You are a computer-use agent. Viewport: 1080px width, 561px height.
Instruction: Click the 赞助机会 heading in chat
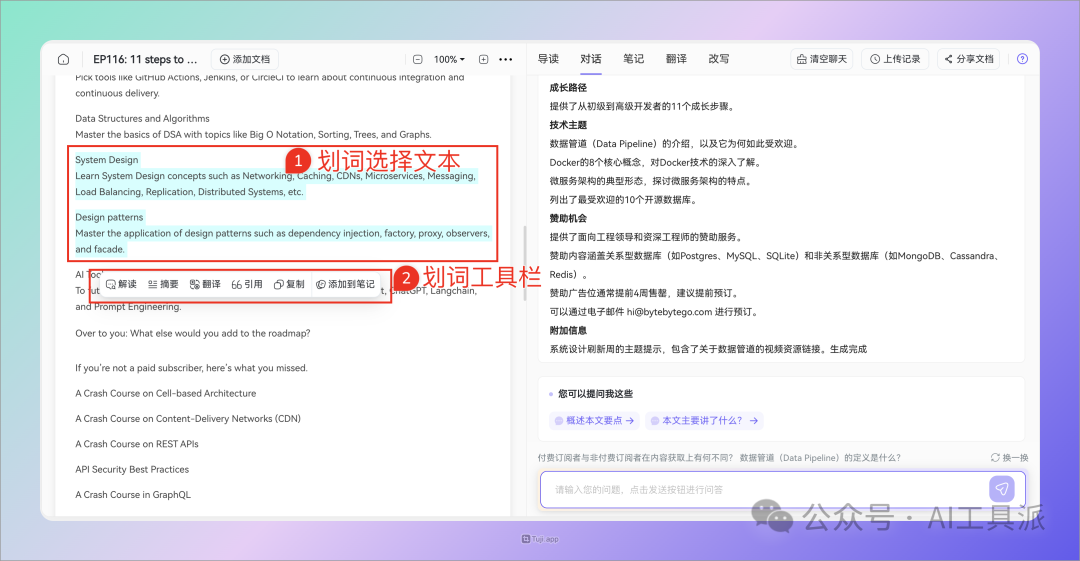(568, 218)
